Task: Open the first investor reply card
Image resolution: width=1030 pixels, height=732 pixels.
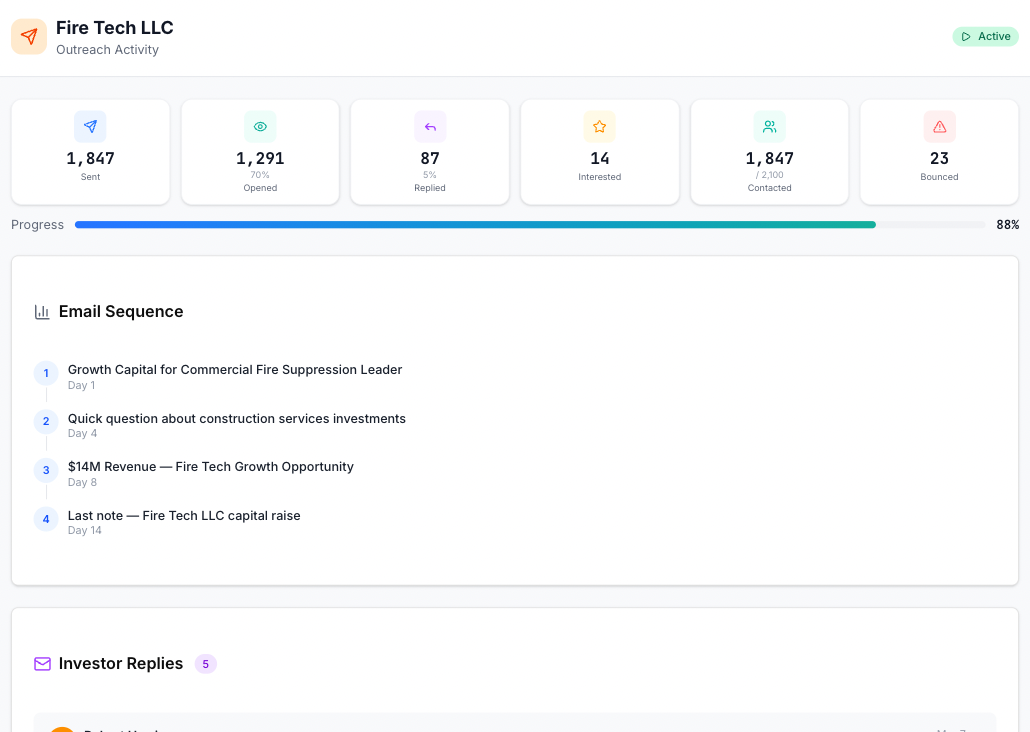Action: [515, 726]
